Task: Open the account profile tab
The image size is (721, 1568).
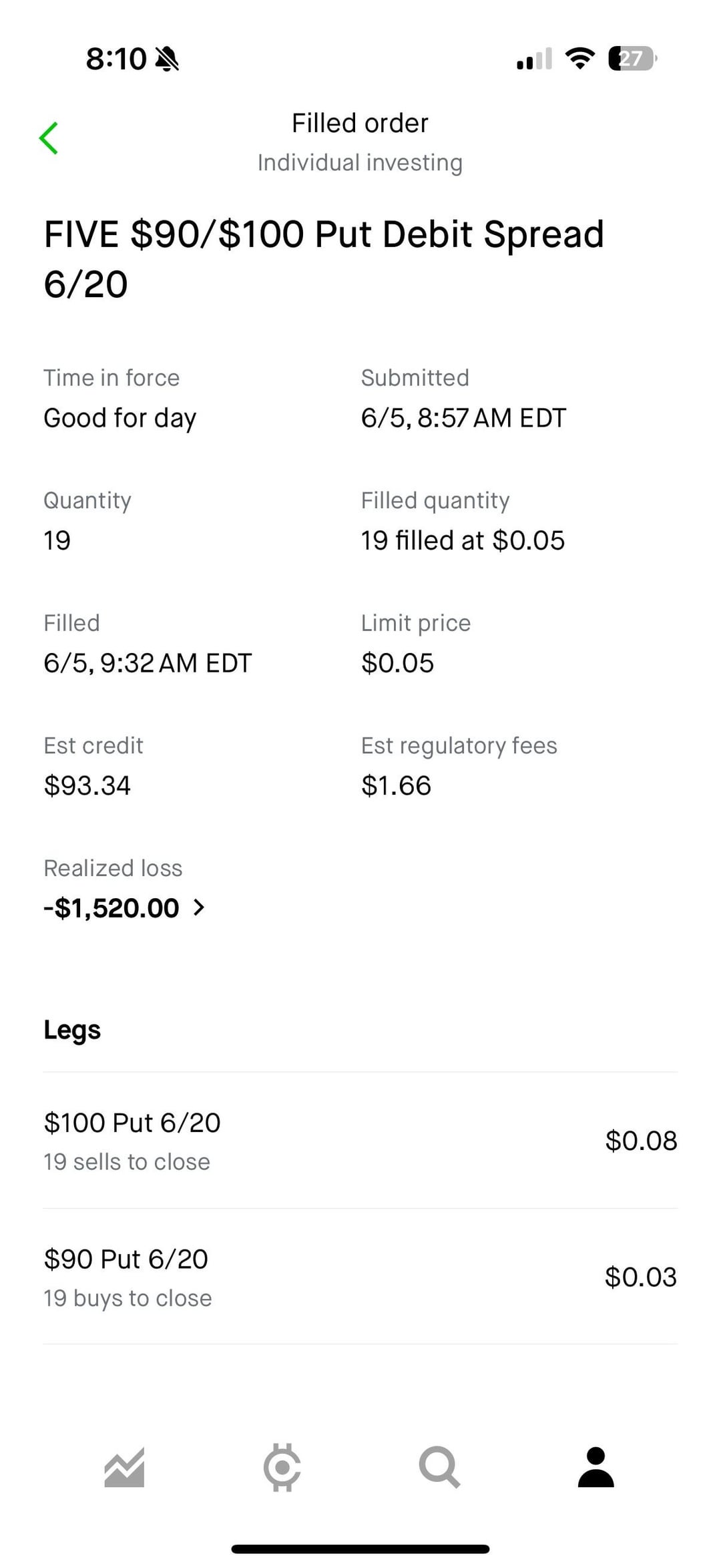Action: click(595, 1468)
